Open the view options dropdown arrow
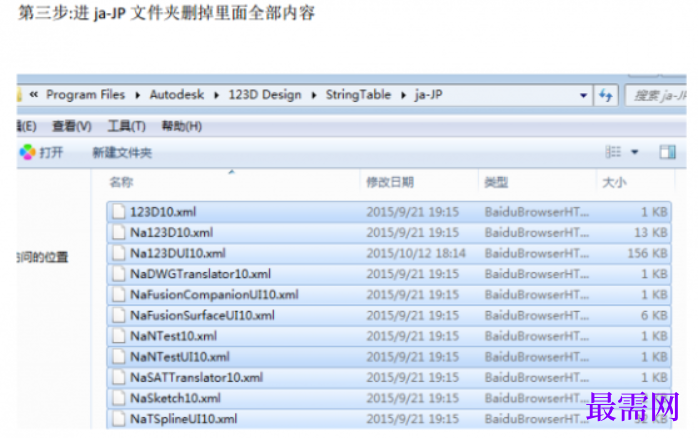Image resolution: width=698 pixels, height=438 pixels. tap(635, 152)
